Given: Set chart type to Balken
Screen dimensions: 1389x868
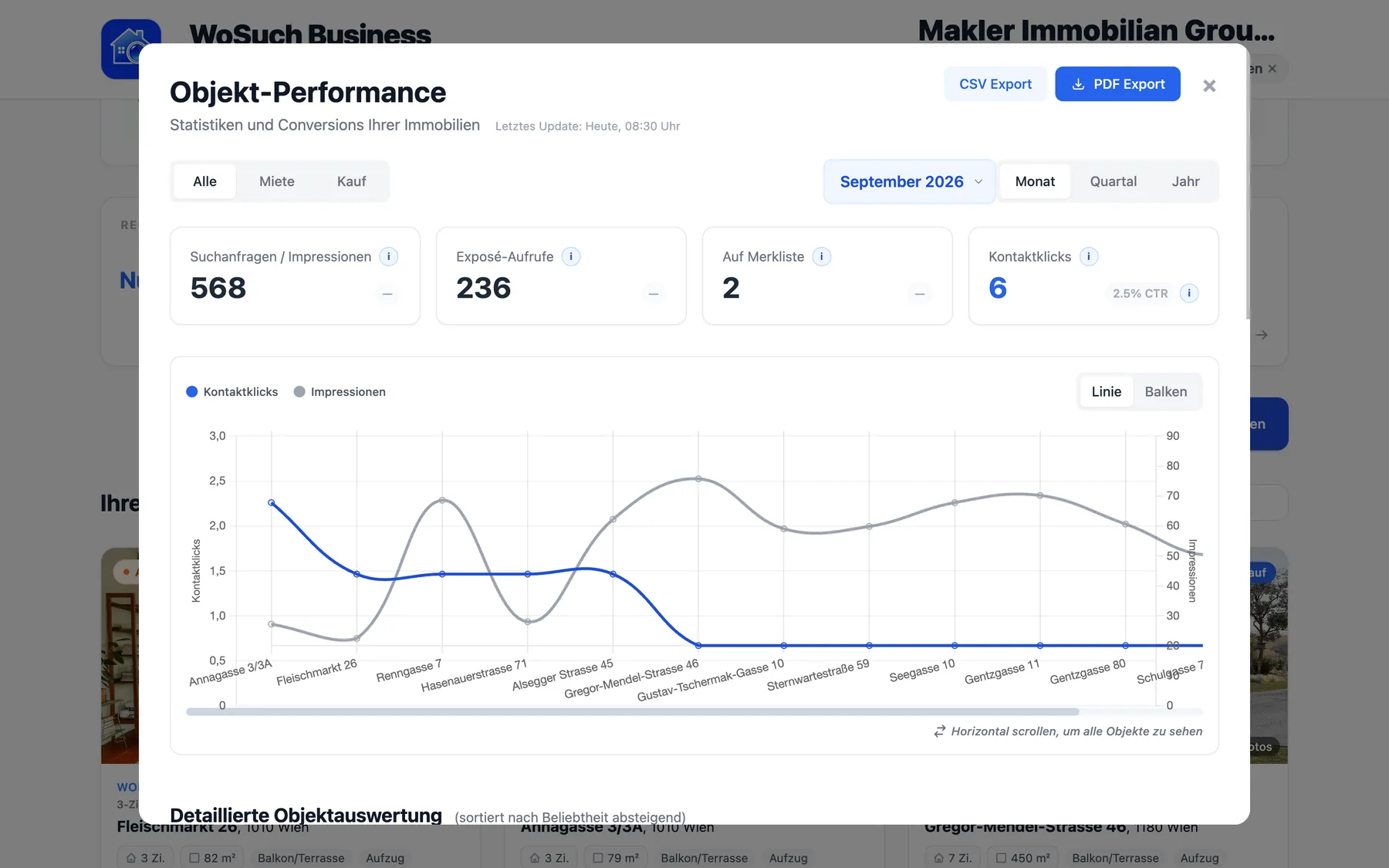Looking at the screenshot, I should [x=1166, y=392].
